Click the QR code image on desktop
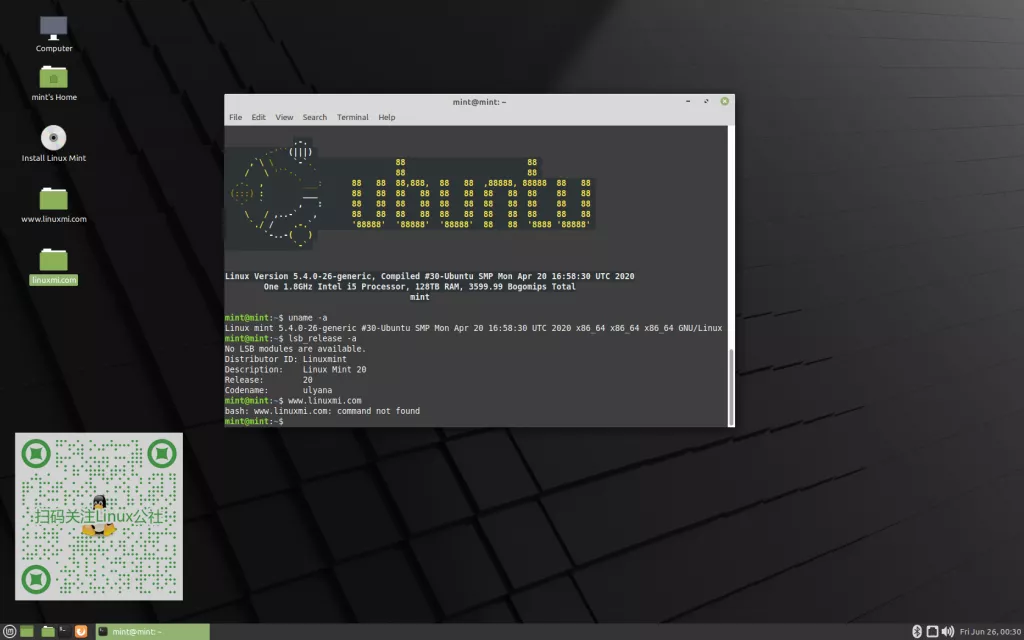The height and width of the screenshot is (640, 1024). pyautogui.click(x=99, y=517)
